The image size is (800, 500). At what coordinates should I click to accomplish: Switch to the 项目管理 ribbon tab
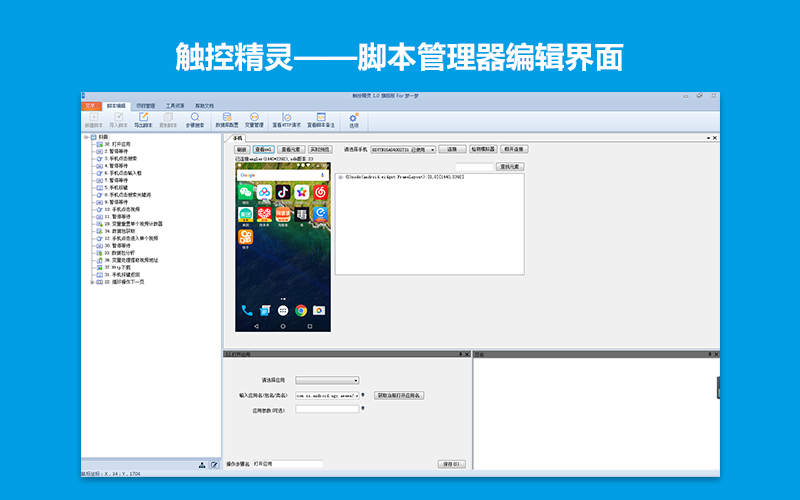pos(146,104)
